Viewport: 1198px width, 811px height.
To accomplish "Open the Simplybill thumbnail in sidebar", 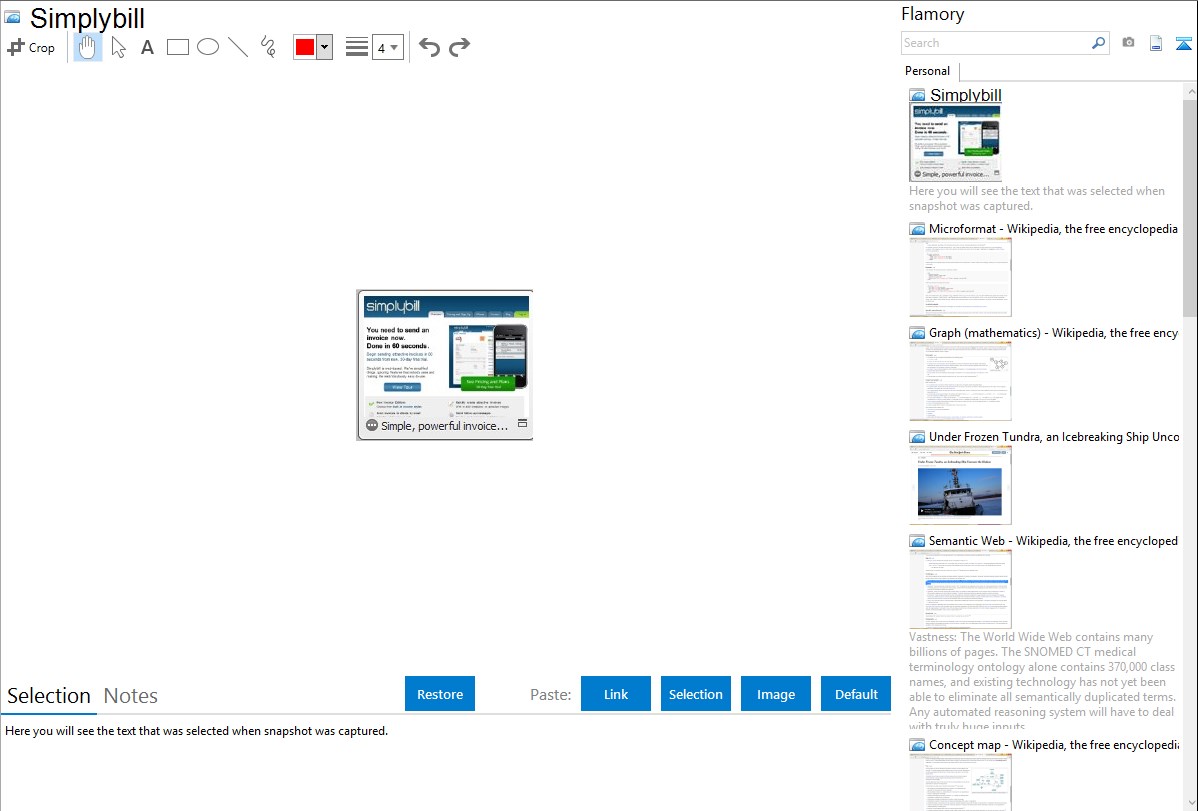I will point(955,143).
